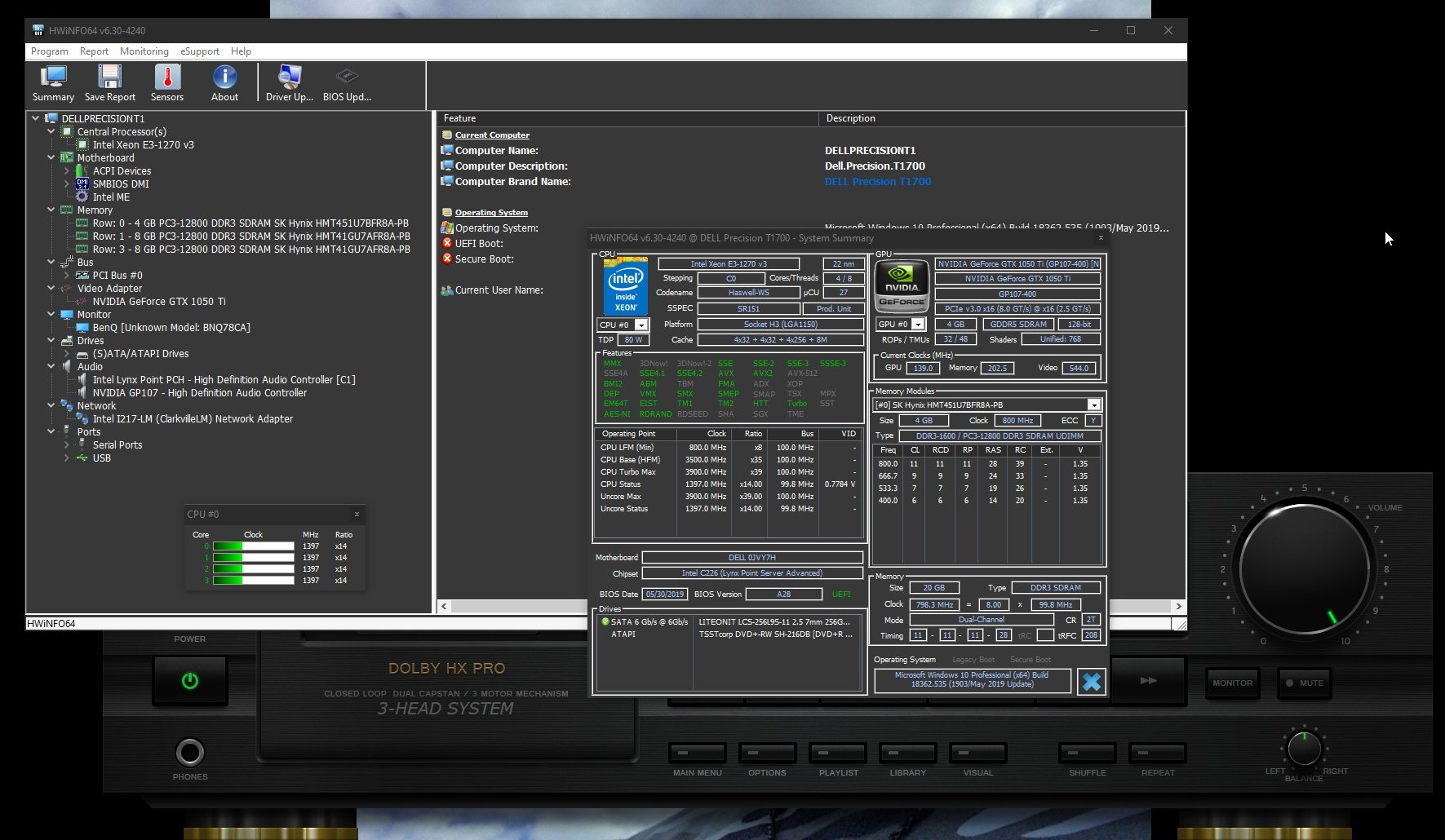Viewport: 1445px width, 840px height.
Task: Click the Intel I217-LM network adapter icon
Action: [82, 418]
